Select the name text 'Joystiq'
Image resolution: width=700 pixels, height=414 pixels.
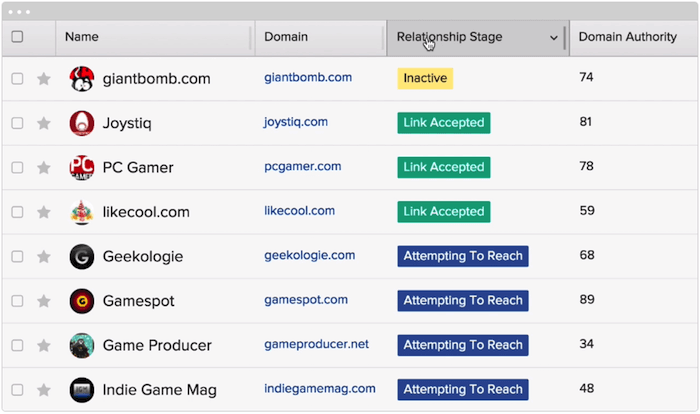[127, 123]
